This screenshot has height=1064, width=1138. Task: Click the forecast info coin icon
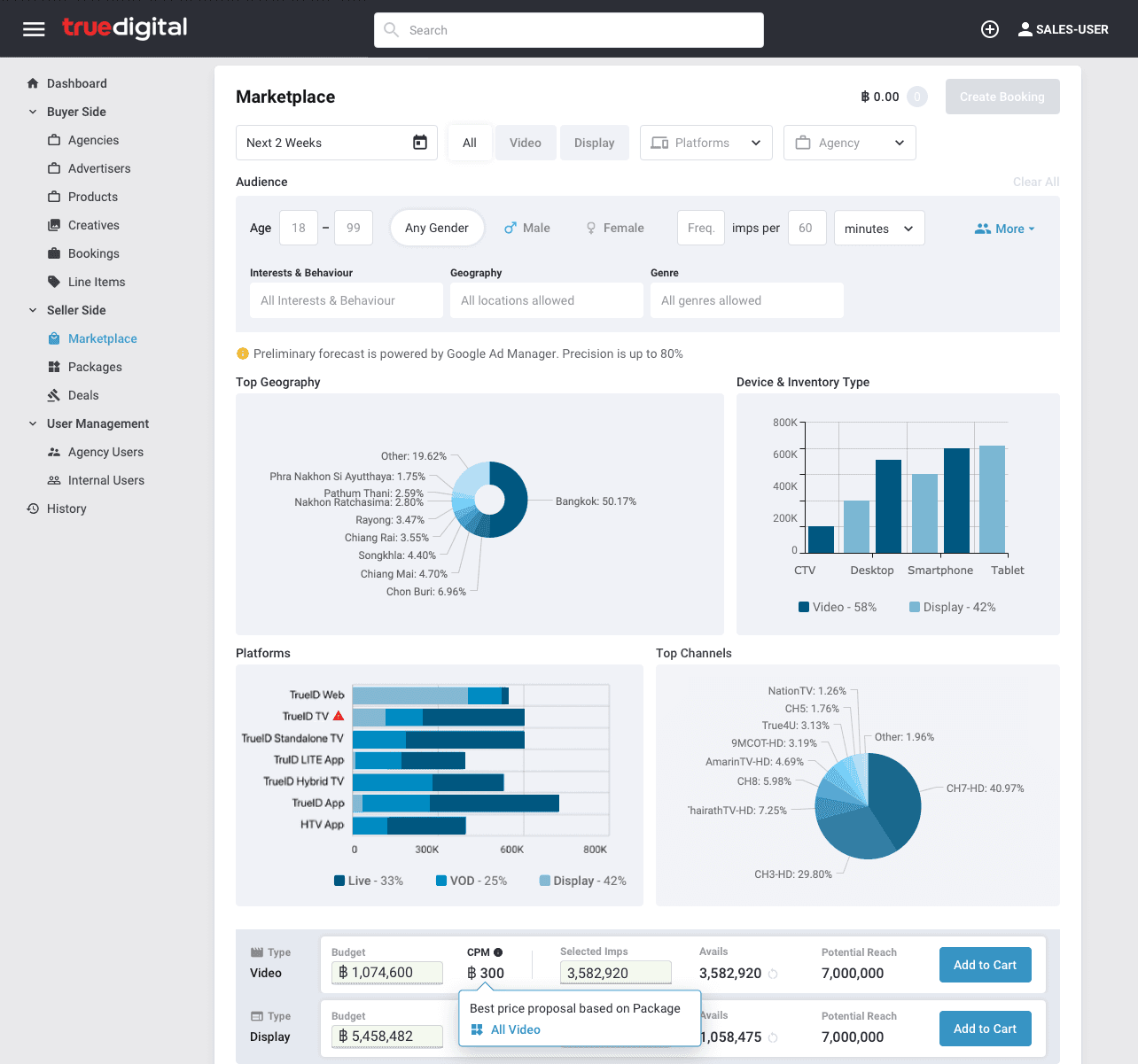point(243,353)
